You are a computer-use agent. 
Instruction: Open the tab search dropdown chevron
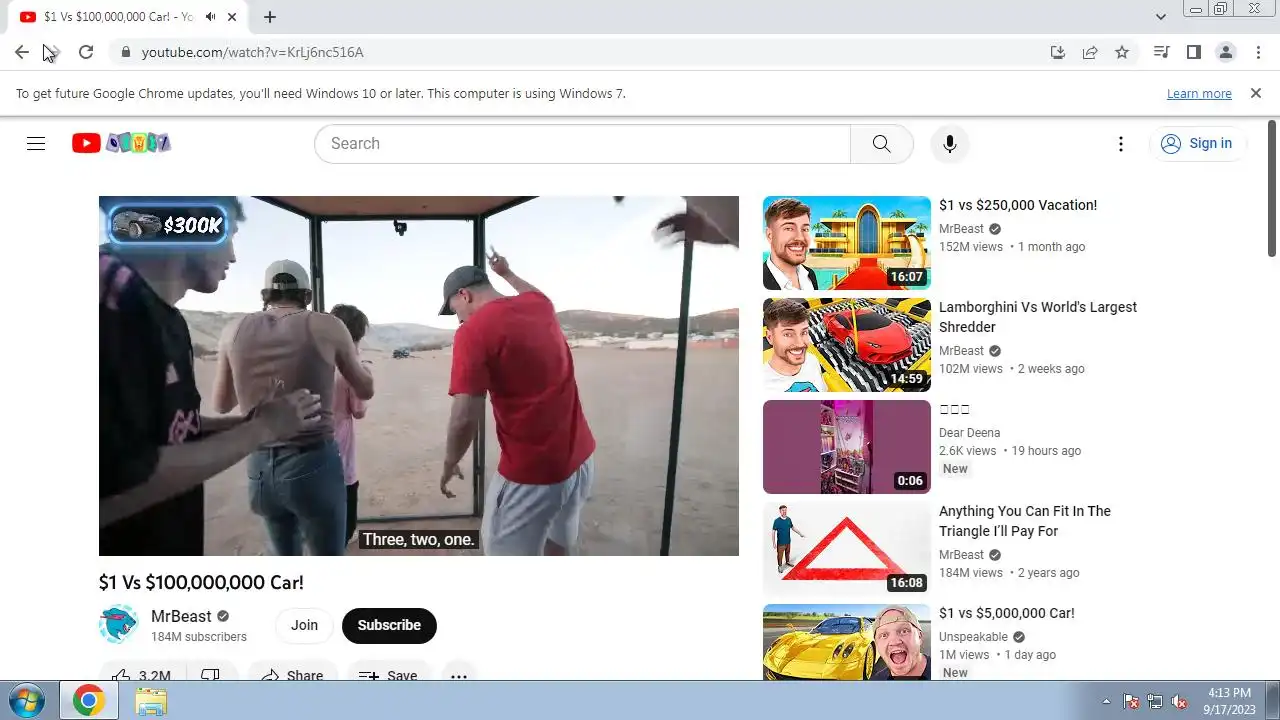(x=1161, y=16)
